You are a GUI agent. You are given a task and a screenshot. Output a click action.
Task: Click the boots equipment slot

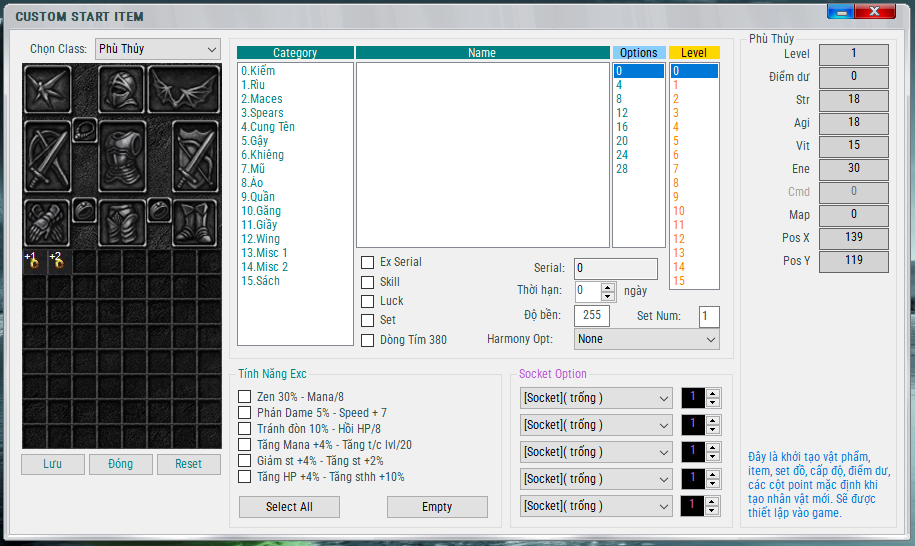point(194,222)
